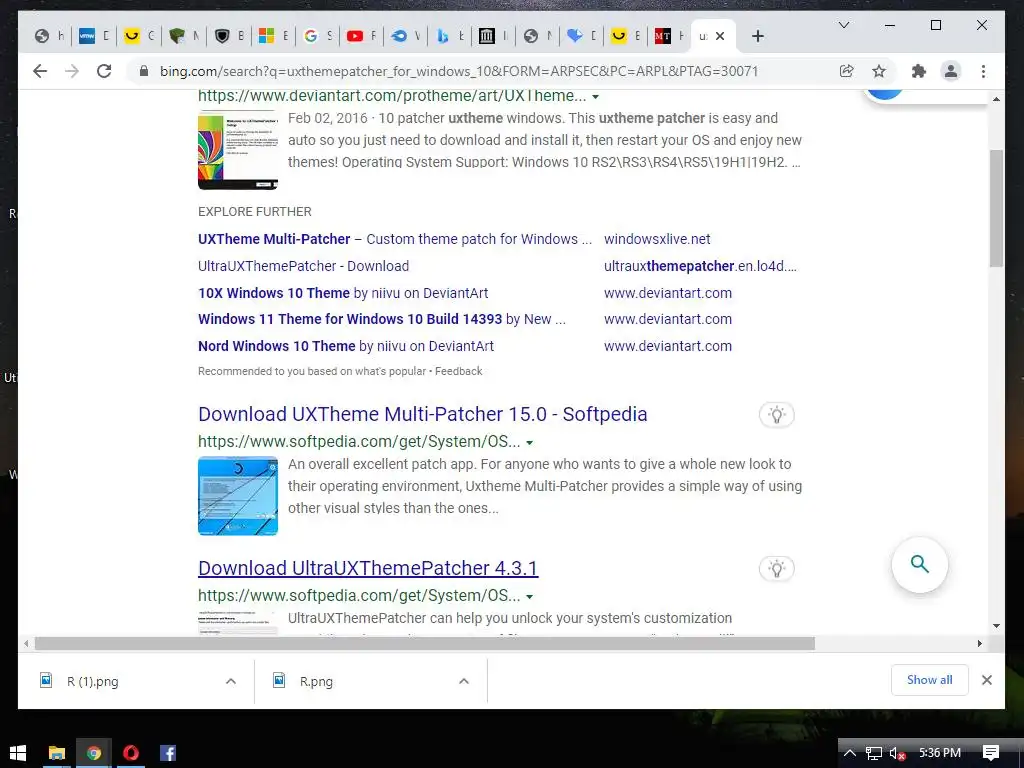Click the Feedback link under recommendations
The image size is (1024, 768).
pos(458,371)
